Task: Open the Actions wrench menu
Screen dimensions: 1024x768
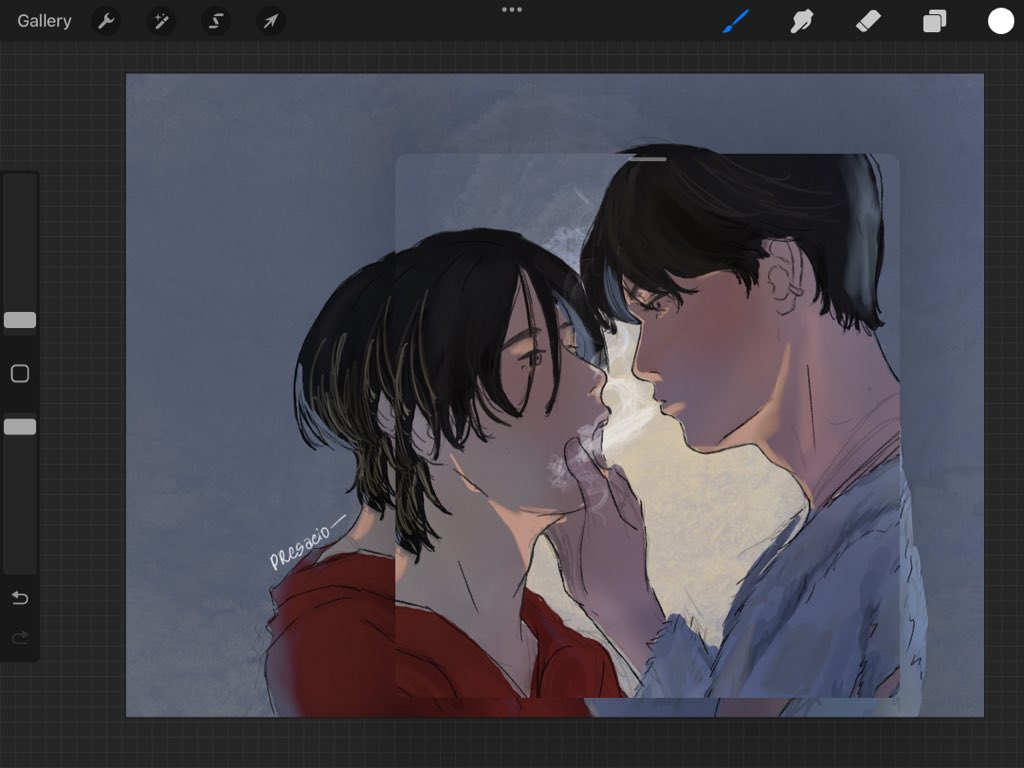Action: tap(106, 21)
